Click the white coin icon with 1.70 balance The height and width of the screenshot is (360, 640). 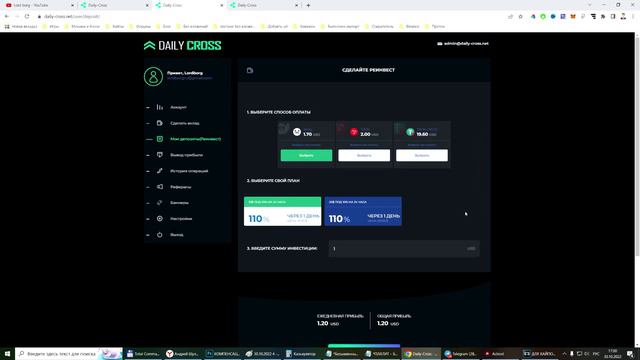(x=297, y=132)
